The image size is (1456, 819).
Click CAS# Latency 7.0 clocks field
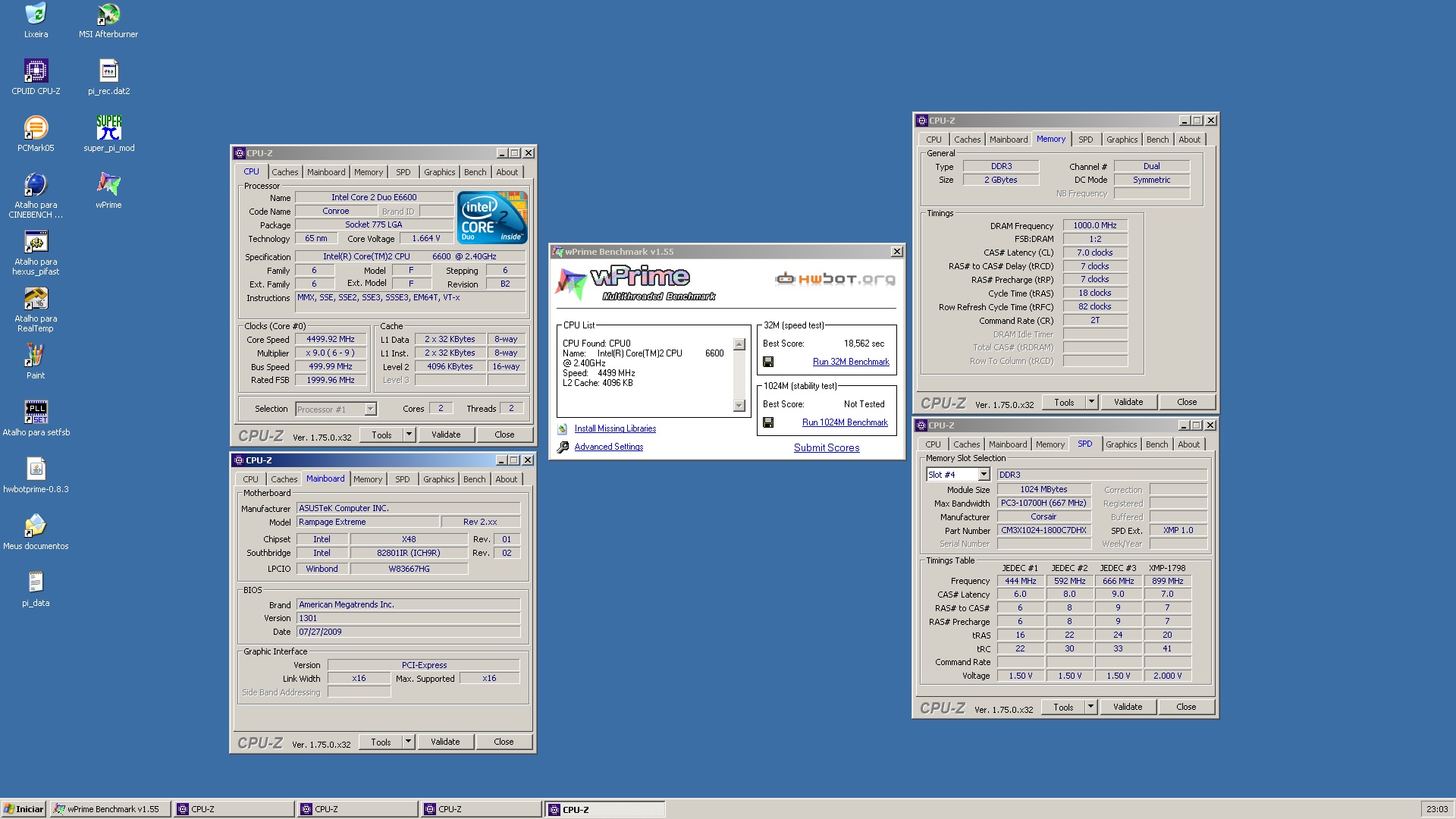[1094, 253]
